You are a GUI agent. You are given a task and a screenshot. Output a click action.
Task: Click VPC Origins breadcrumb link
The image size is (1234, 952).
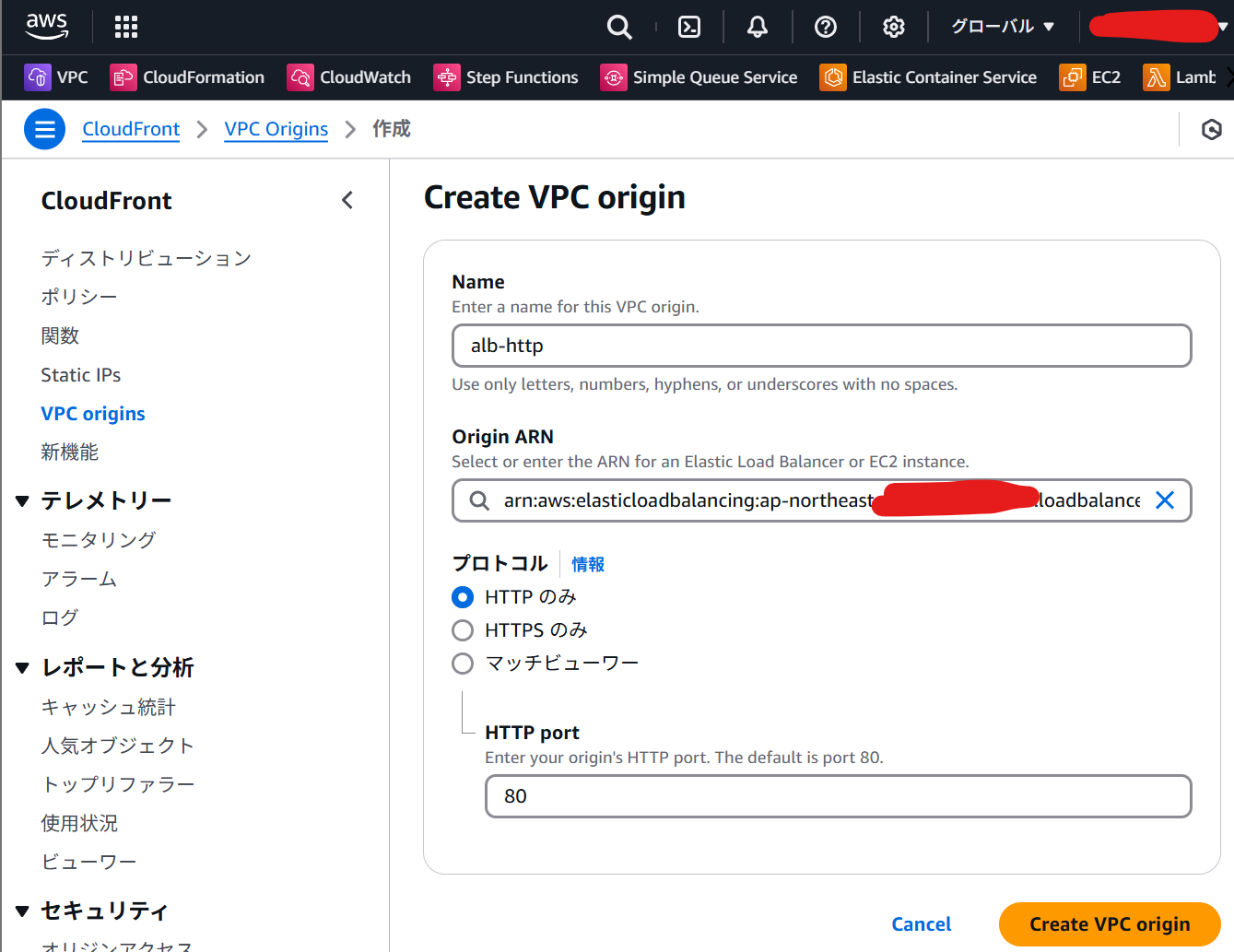pyautogui.click(x=276, y=129)
